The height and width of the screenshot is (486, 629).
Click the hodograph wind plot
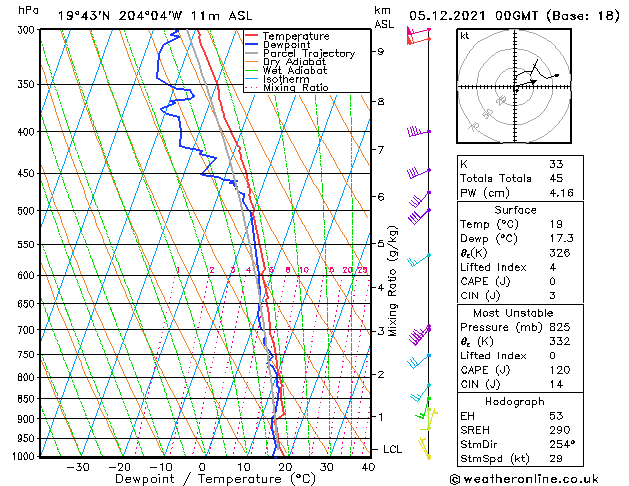514,86
